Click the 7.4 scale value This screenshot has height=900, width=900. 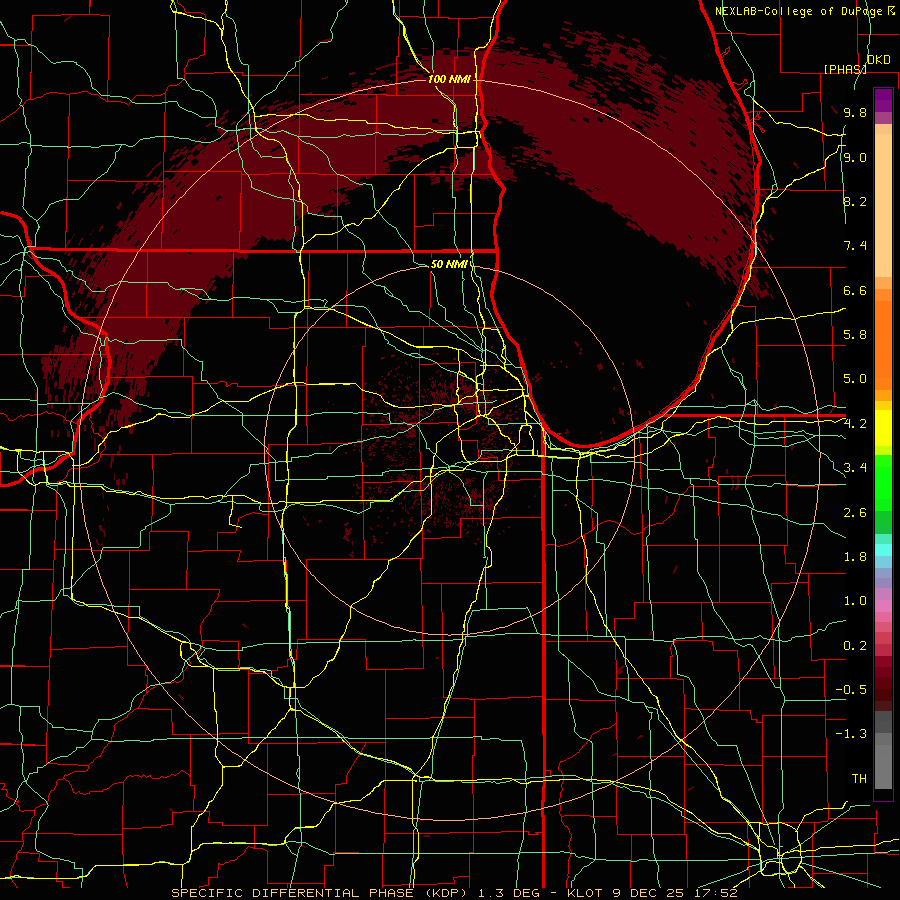tap(855, 246)
